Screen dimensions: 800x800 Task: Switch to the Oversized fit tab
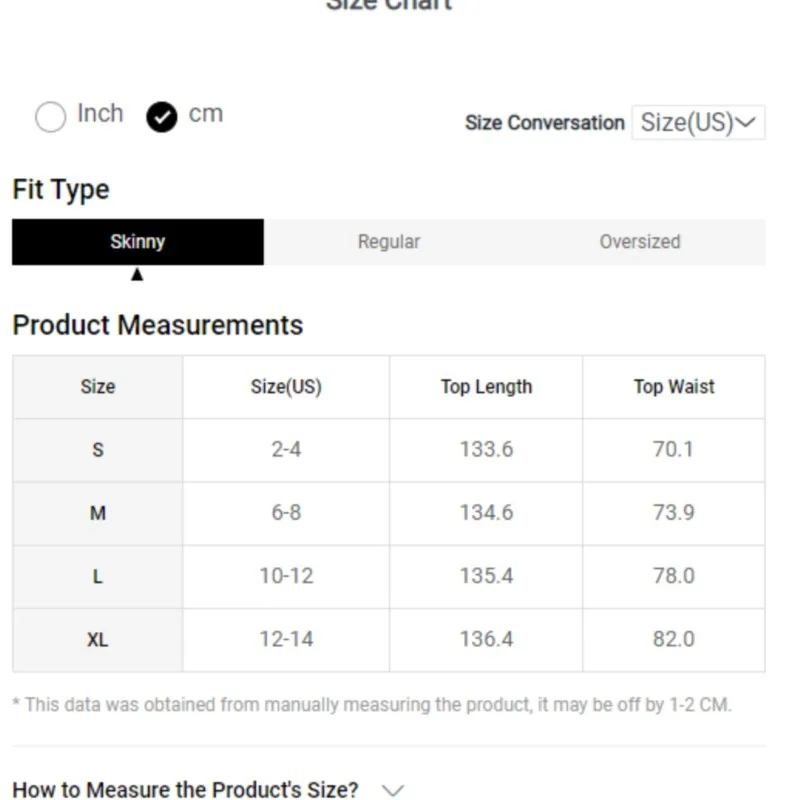640,242
